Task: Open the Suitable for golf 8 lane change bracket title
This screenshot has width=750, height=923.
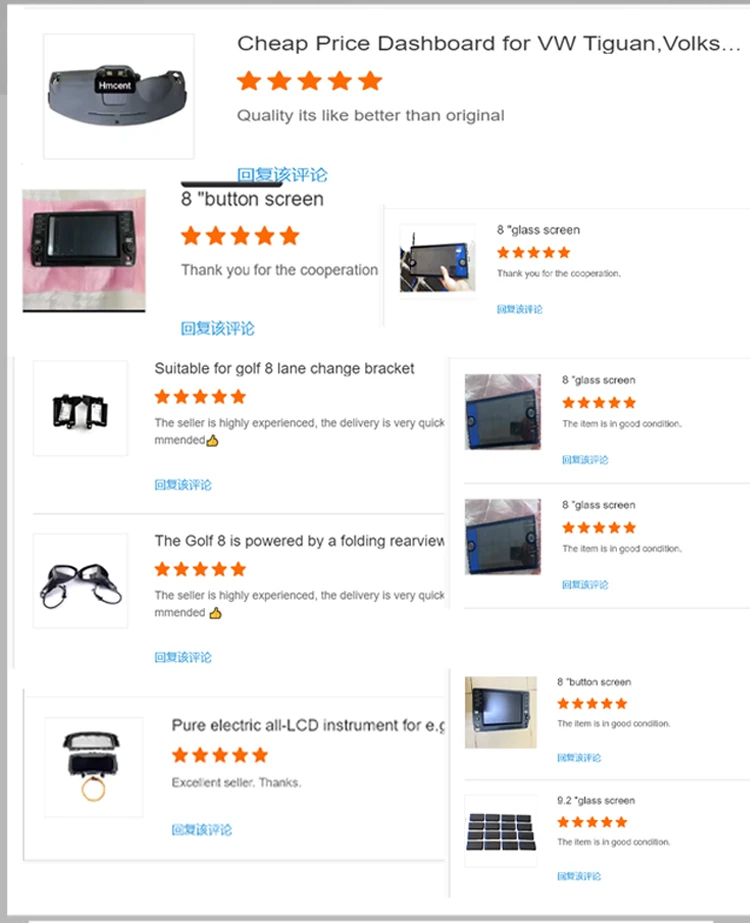Action: click(x=284, y=368)
